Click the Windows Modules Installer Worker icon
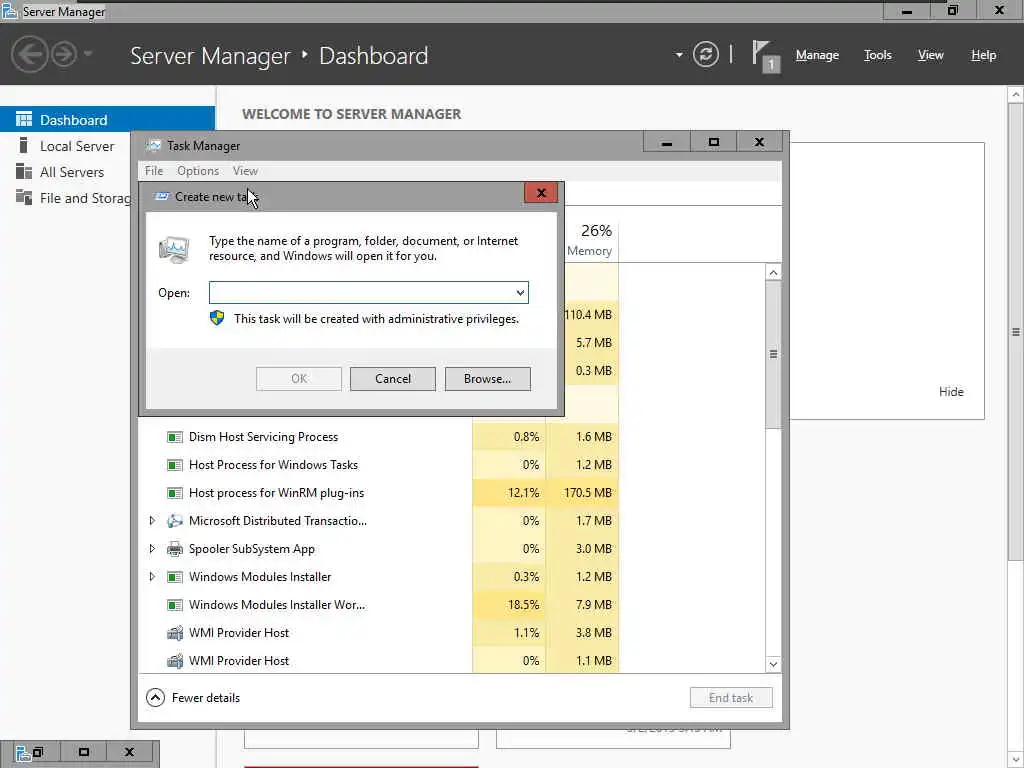The height and width of the screenshot is (768, 1024). point(174,605)
